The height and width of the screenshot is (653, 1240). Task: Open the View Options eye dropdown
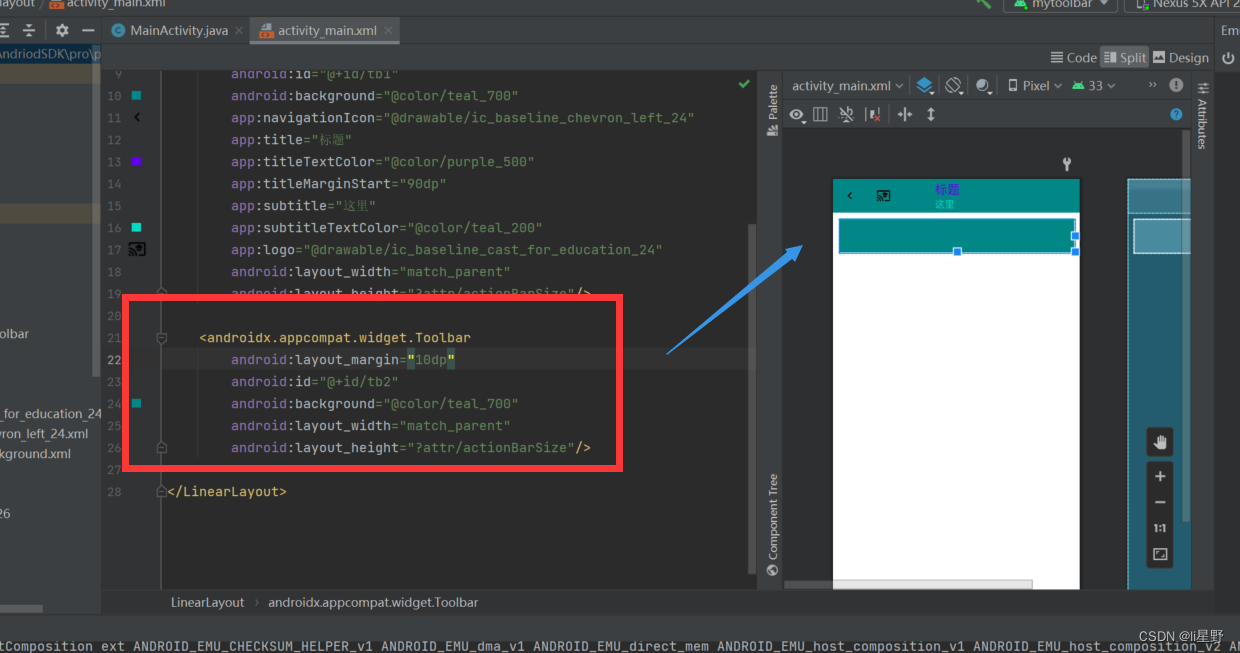pyautogui.click(x=800, y=115)
